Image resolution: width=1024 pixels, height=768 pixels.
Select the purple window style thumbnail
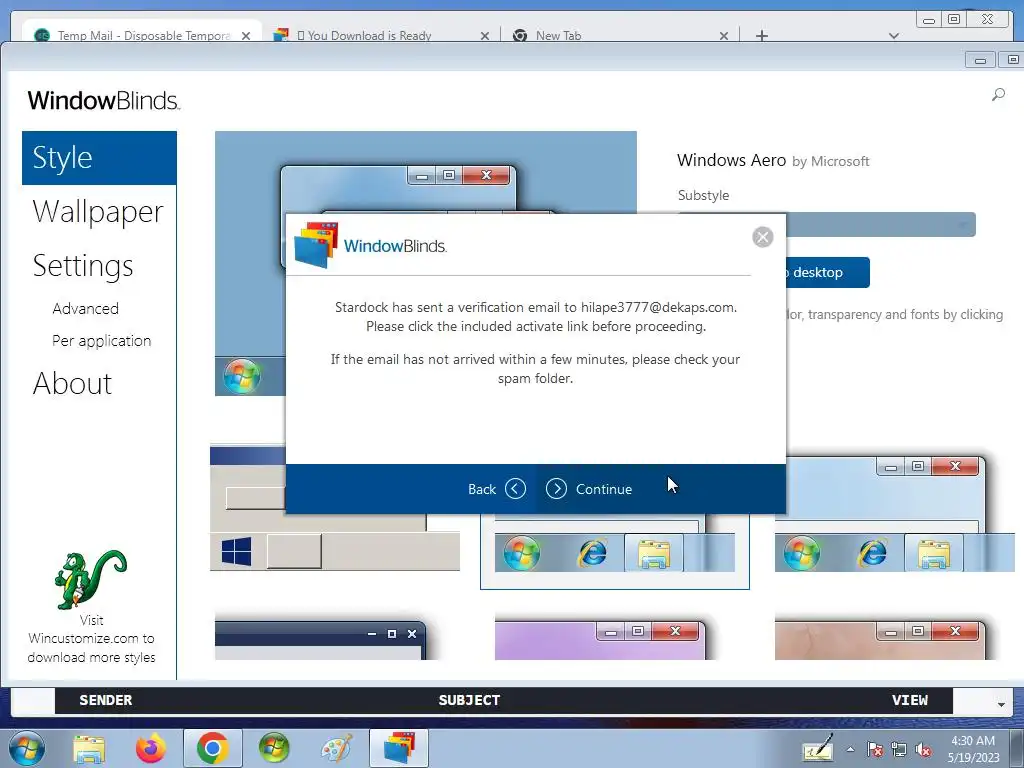click(600, 639)
